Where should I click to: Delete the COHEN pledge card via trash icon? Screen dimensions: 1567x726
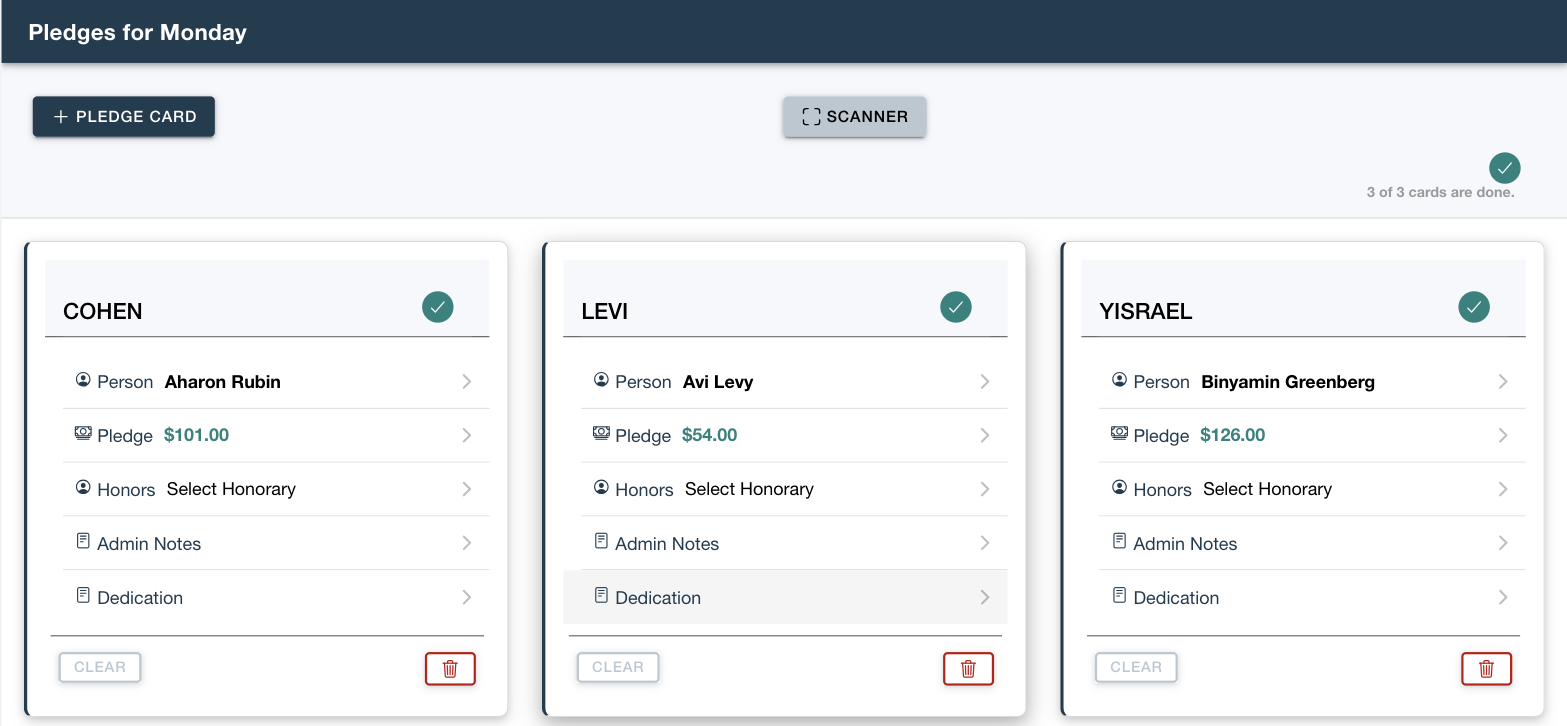(450, 669)
